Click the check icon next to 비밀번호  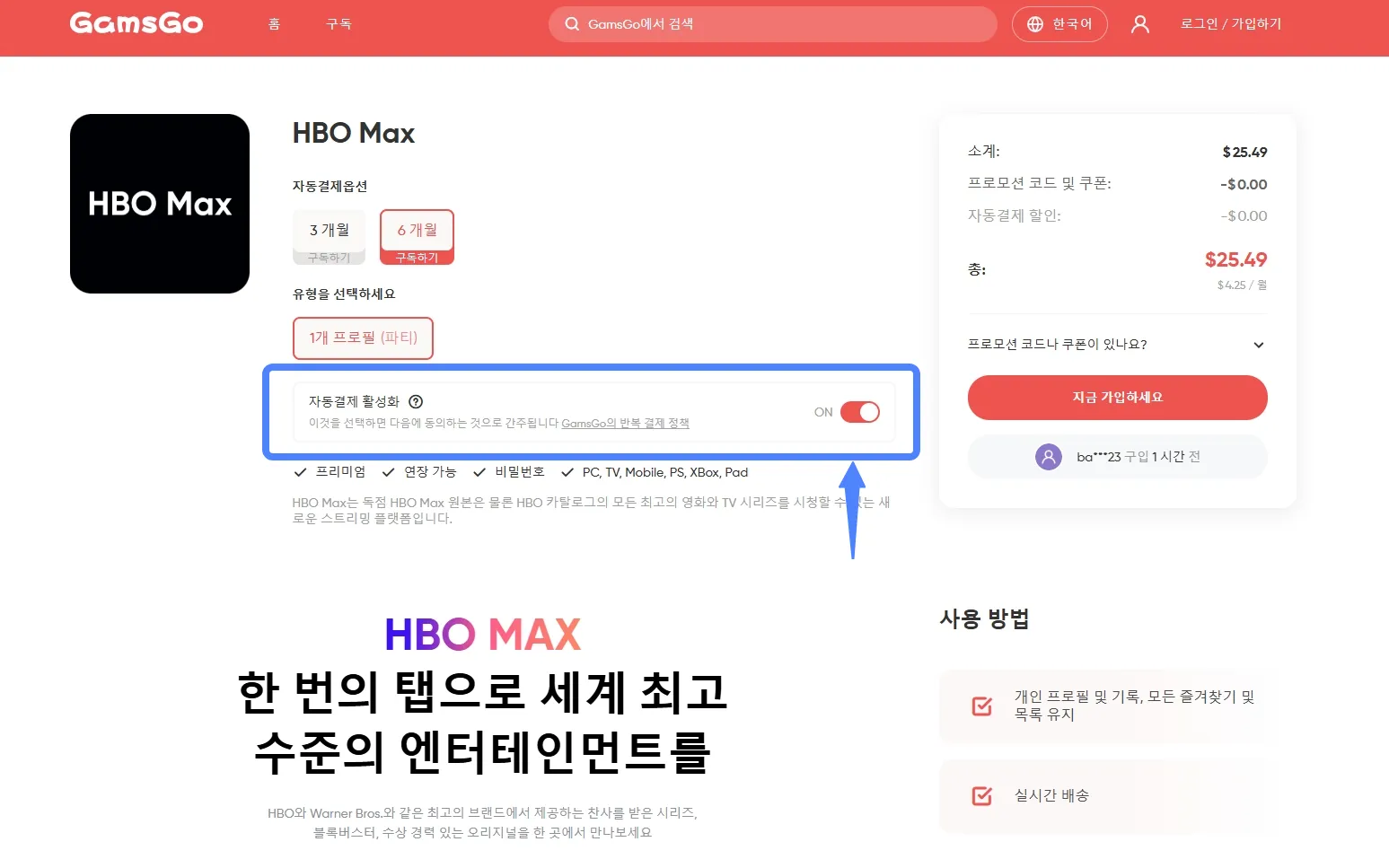click(479, 472)
